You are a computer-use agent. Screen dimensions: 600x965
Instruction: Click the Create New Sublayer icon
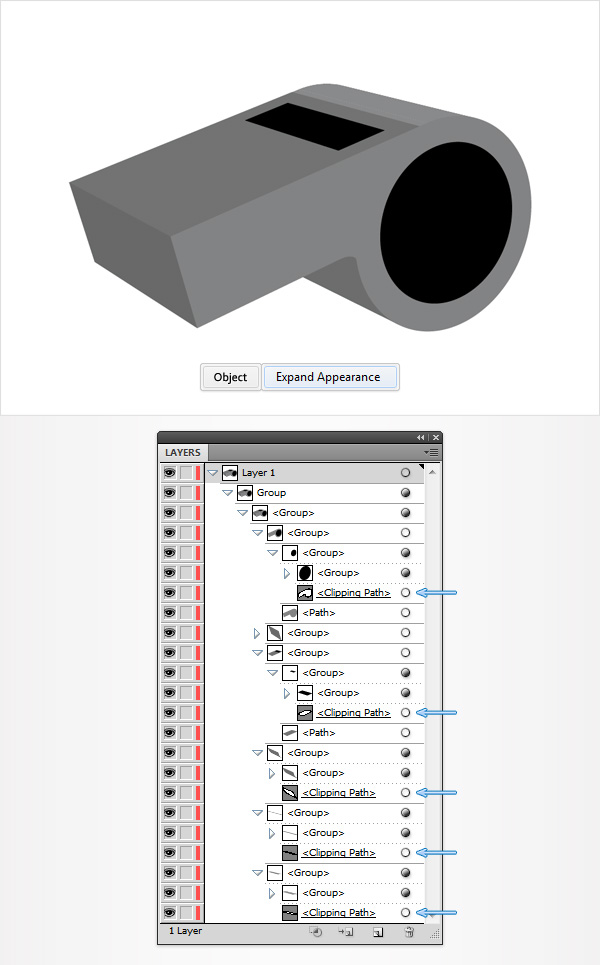(x=346, y=932)
